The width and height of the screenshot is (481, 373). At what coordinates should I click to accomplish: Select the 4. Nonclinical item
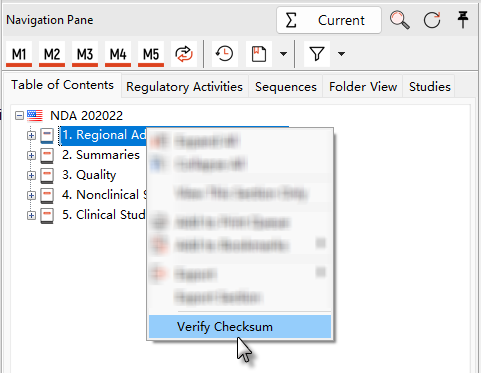tap(104, 195)
